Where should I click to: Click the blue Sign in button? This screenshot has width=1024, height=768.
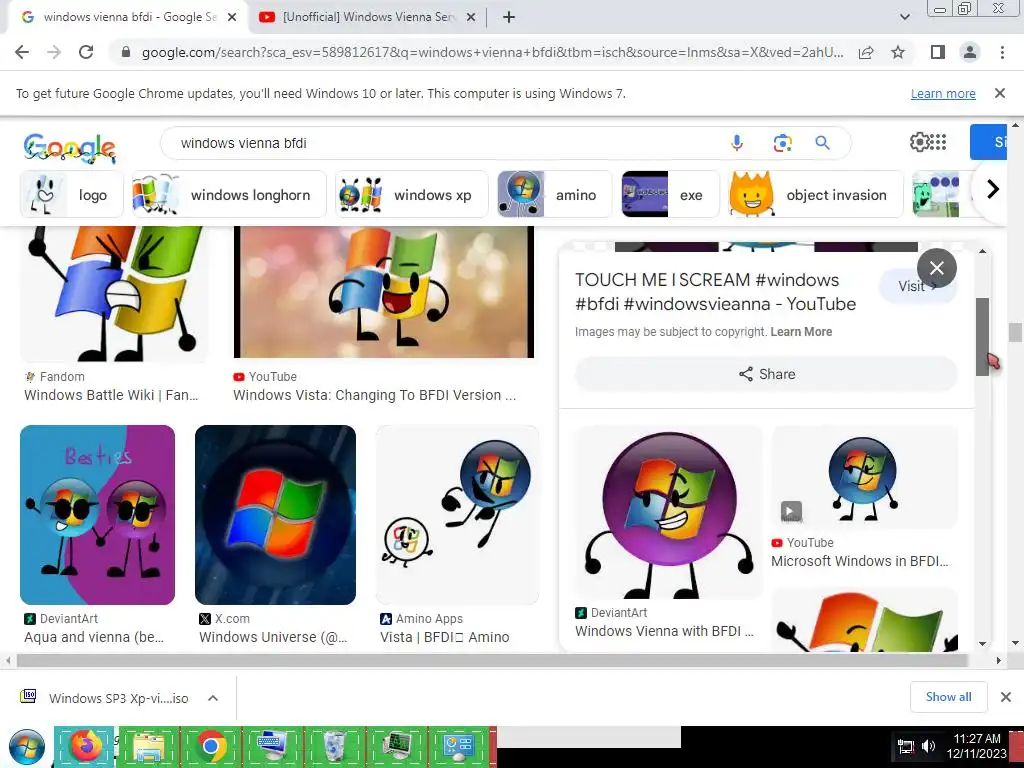click(x=989, y=142)
